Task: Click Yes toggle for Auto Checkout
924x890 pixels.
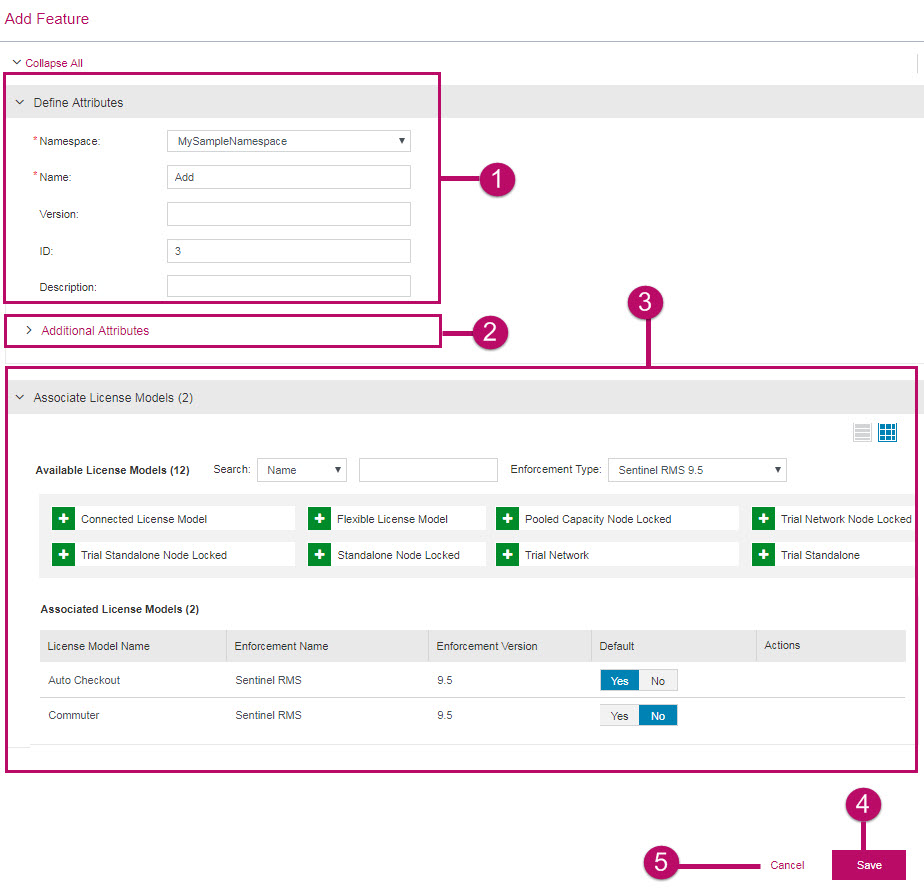Action: [619, 681]
